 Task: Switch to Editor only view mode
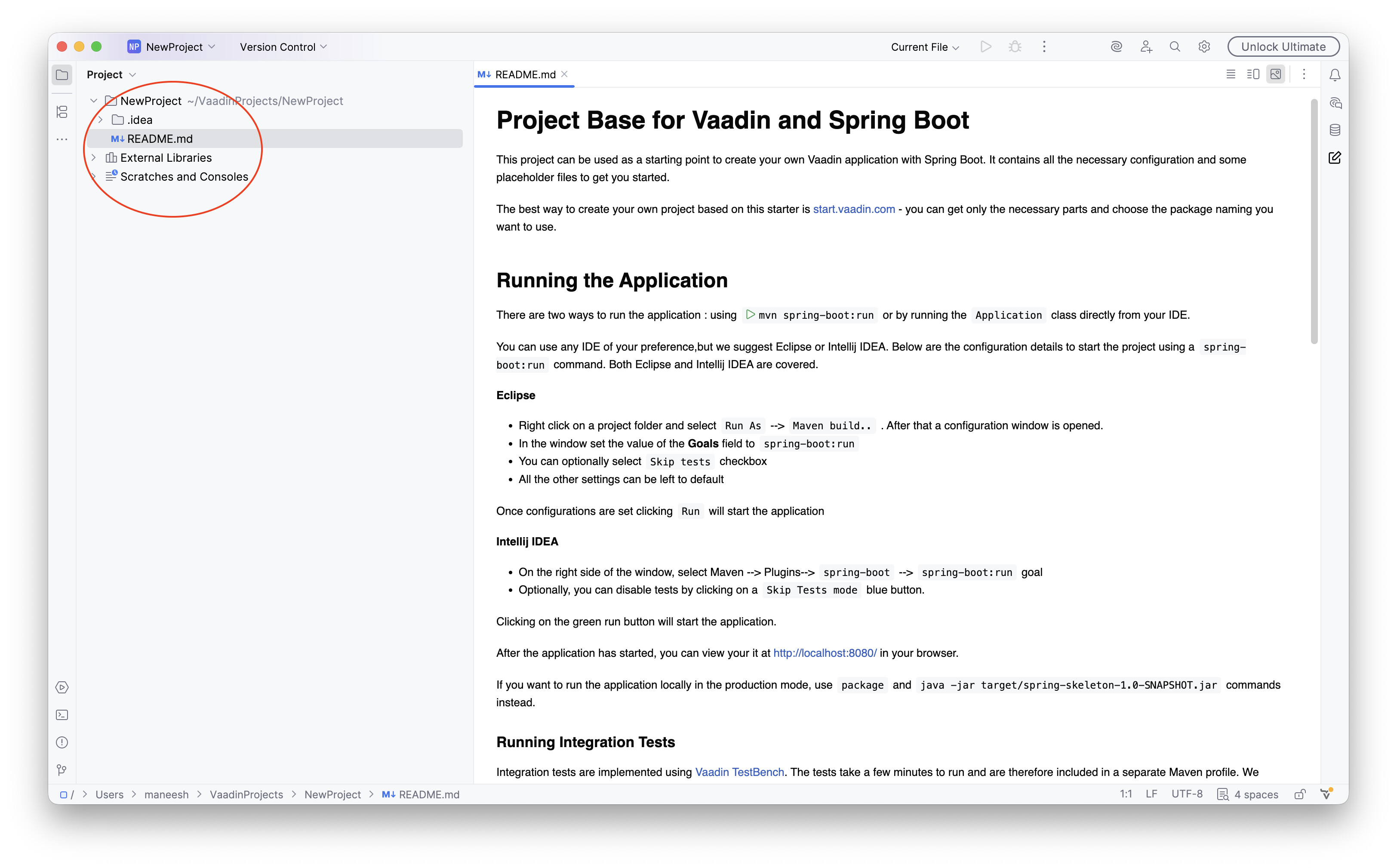1231,75
